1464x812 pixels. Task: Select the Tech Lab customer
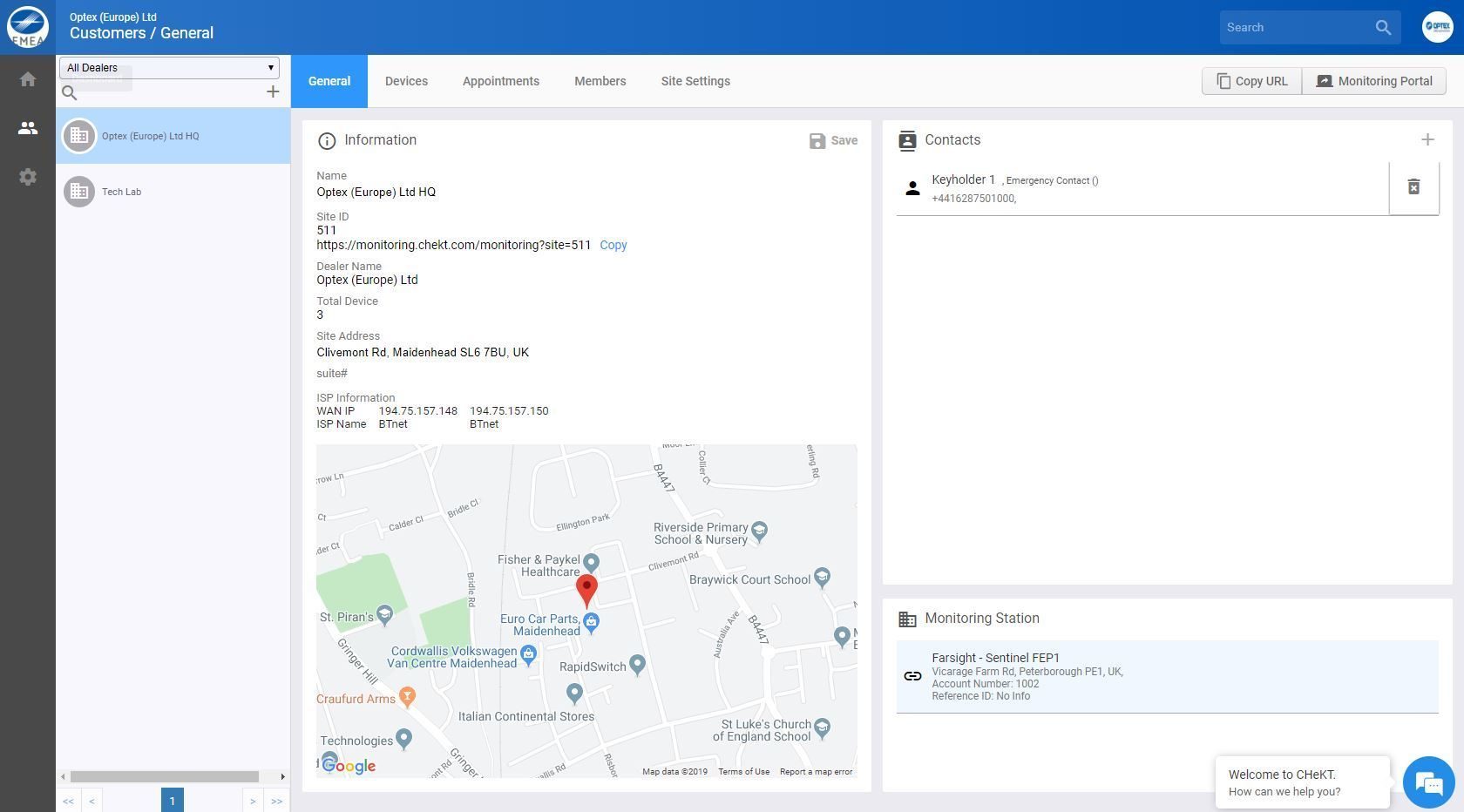pos(173,192)
